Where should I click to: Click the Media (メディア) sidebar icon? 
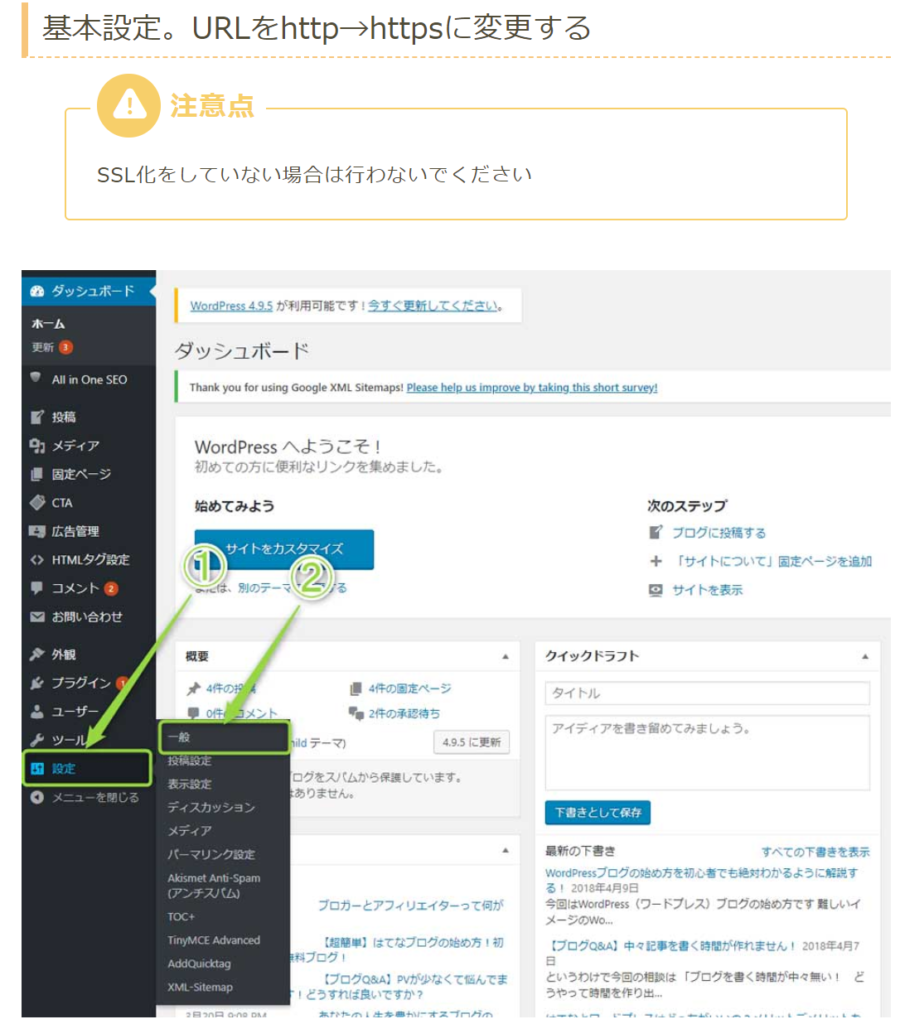coord(37,445)
